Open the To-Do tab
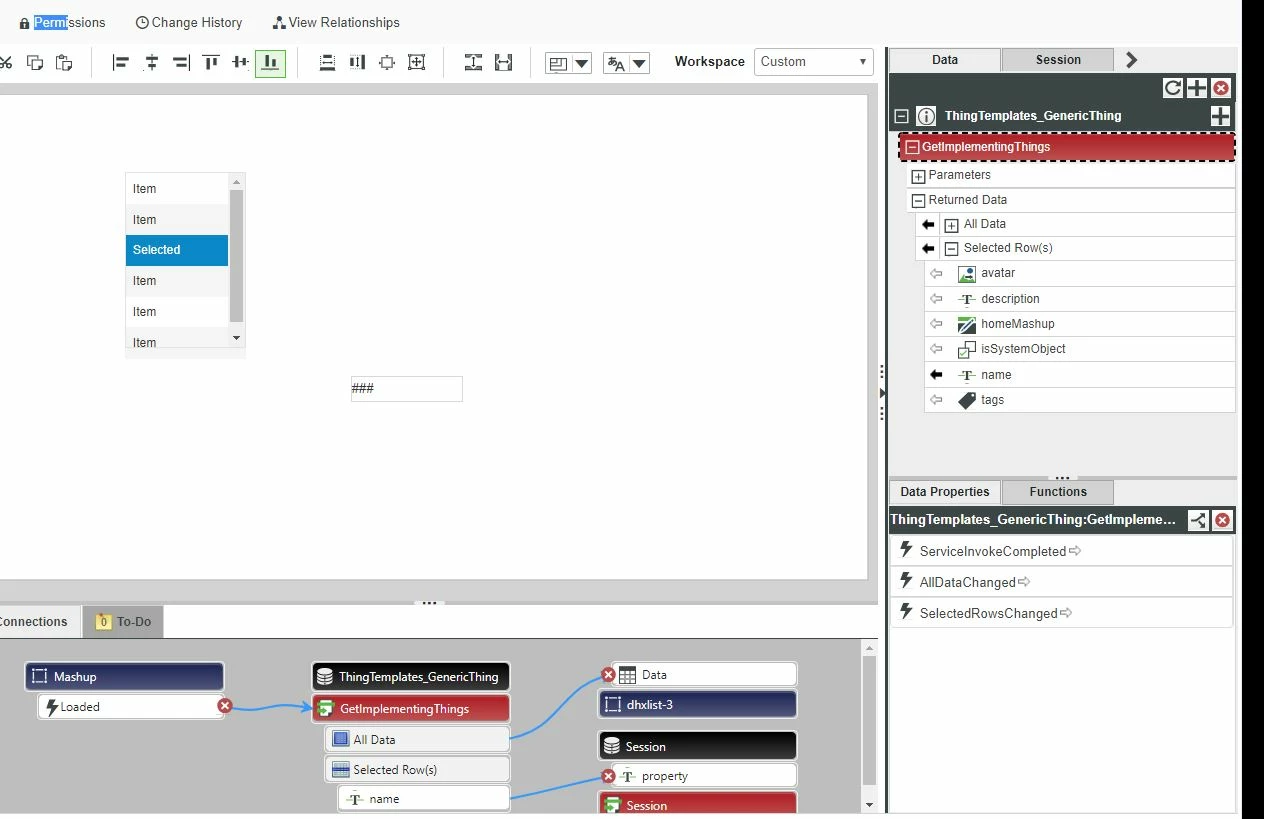This screenshot has width=1264, height=819. tap(123, 621)
